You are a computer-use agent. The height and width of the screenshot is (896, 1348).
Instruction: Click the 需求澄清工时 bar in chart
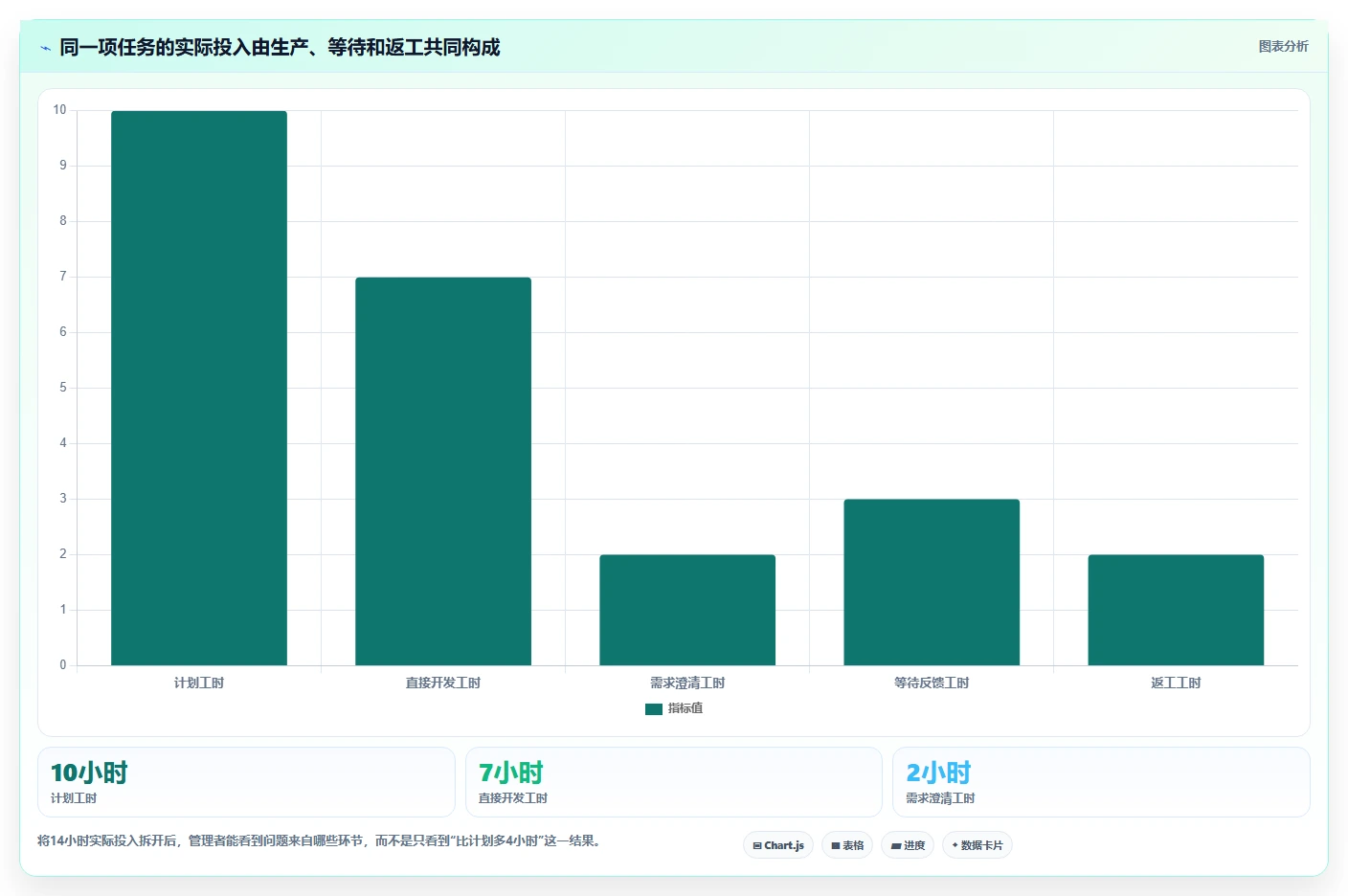[687, 610]
